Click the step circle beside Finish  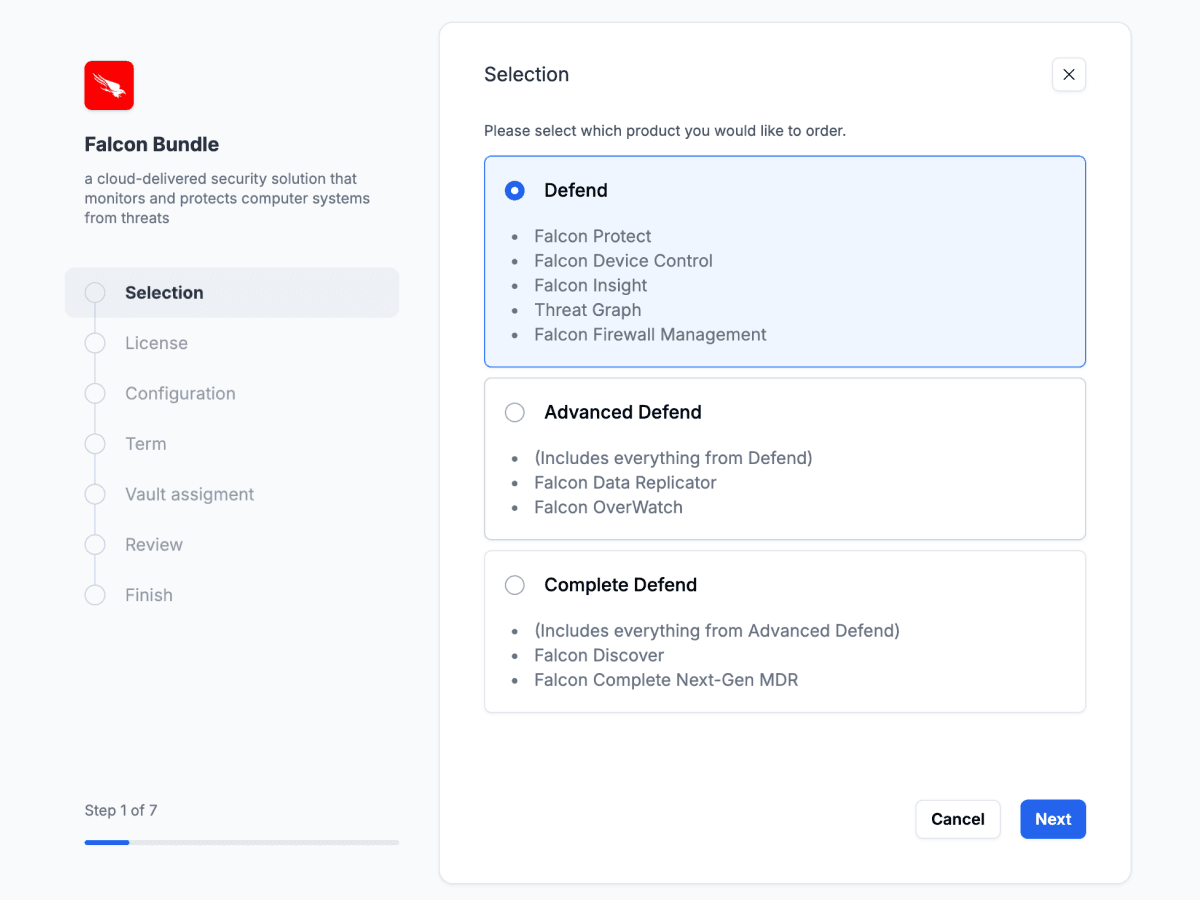click(95, 595)
